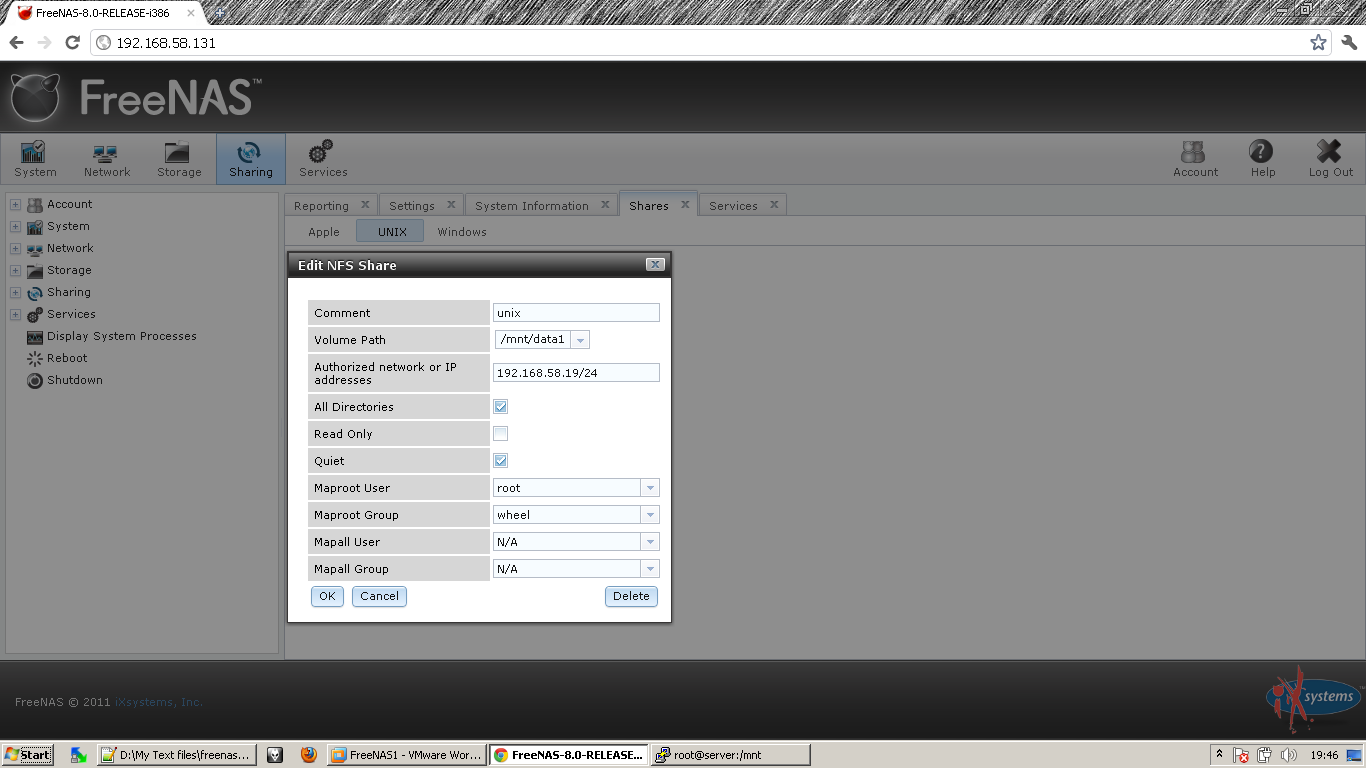Select Windows shares subtab
1366x768 pixels.
462,232
